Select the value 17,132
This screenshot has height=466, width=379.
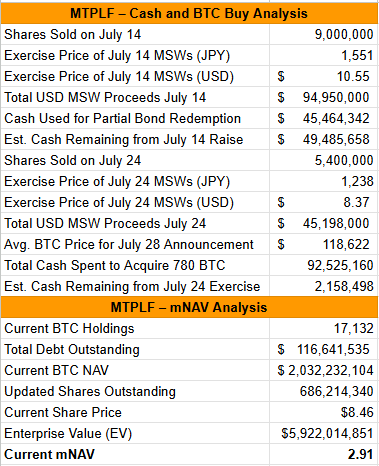coord(354,329)
